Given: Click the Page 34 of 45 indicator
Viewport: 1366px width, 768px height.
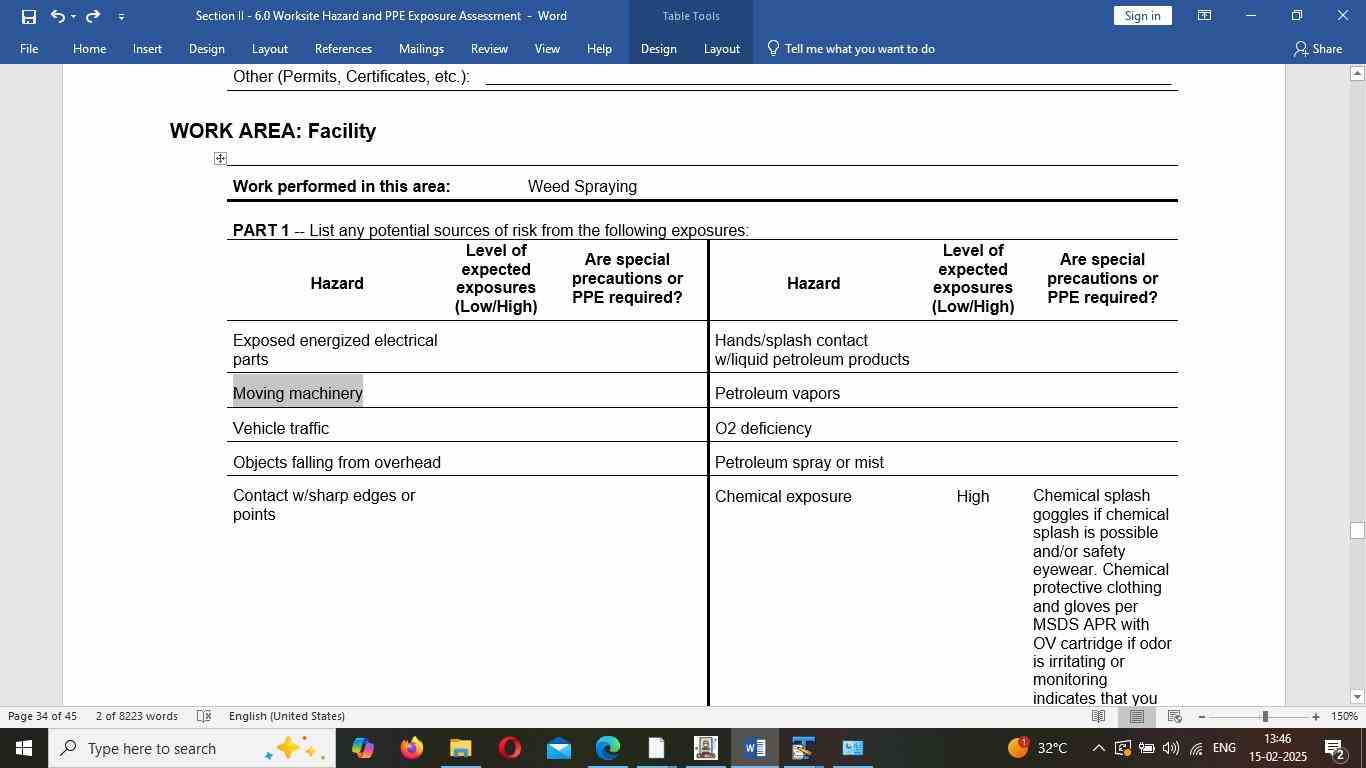Looking at the screenshot, I should pos(43,716).
